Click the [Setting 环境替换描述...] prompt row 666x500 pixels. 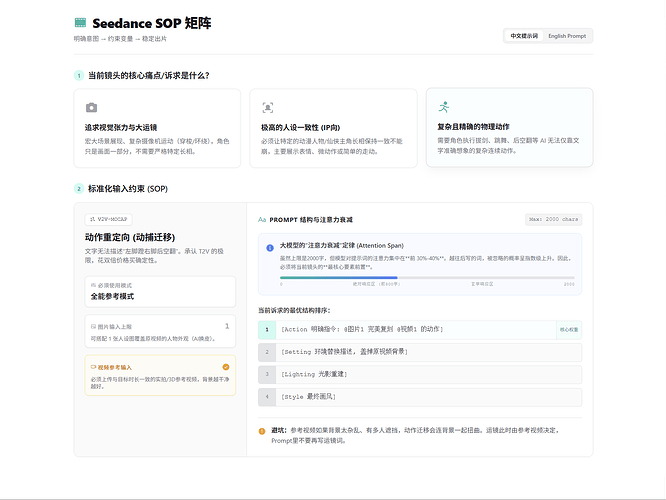pyautogui.click(x=420, y=352)
